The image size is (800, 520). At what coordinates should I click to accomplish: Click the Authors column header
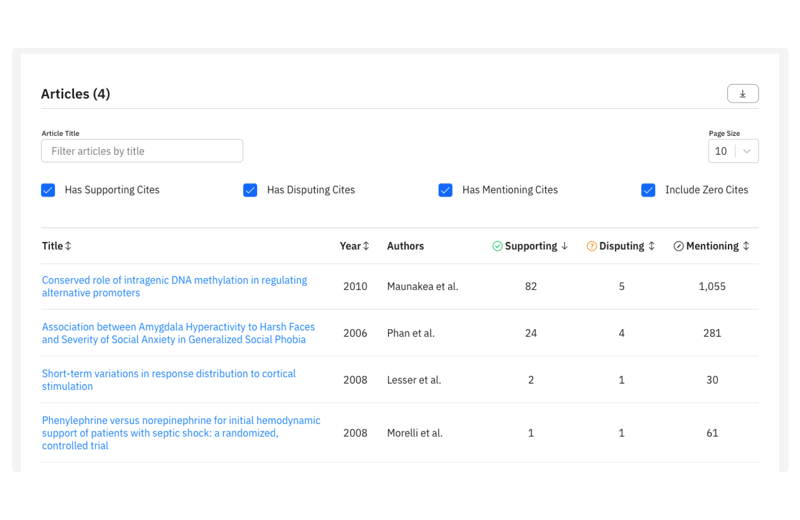coord(405,246)
